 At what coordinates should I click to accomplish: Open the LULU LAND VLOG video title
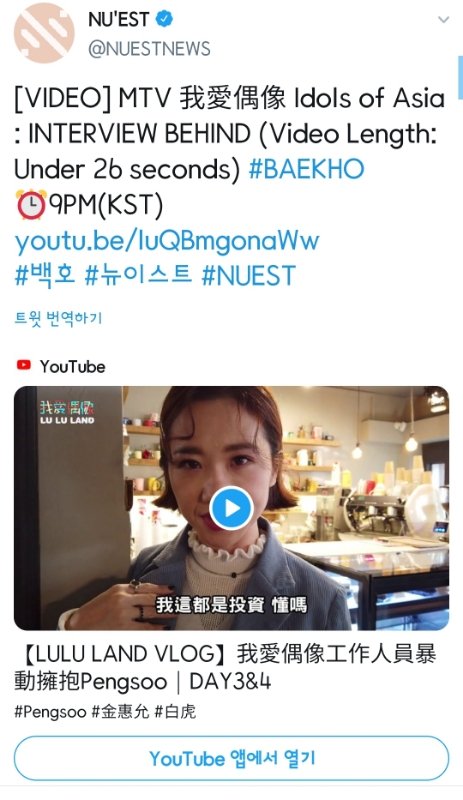[225, 667]
